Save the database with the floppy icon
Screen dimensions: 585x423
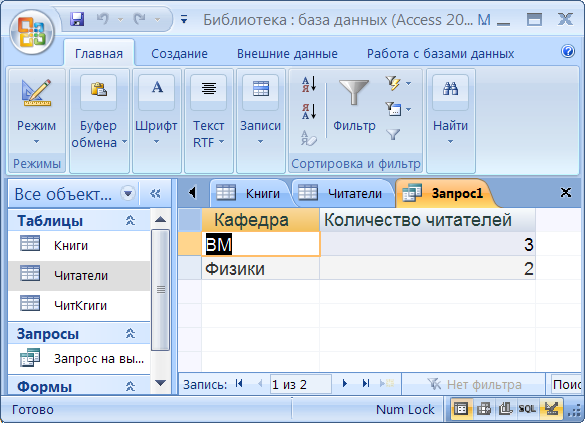point(77,19)
